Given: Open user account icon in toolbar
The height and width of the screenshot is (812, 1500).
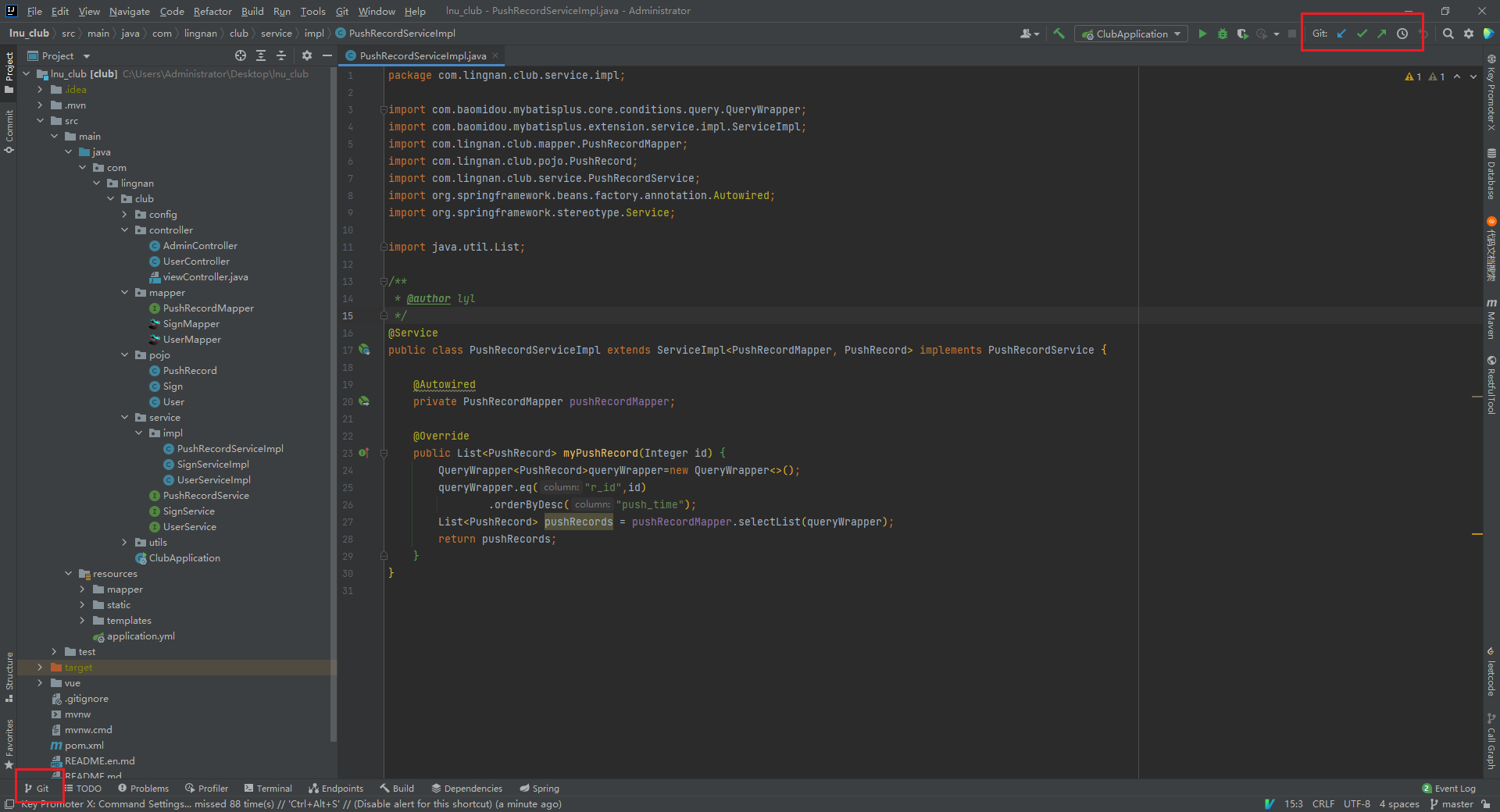Looking at the screenshot, I should pos(1030,34).
